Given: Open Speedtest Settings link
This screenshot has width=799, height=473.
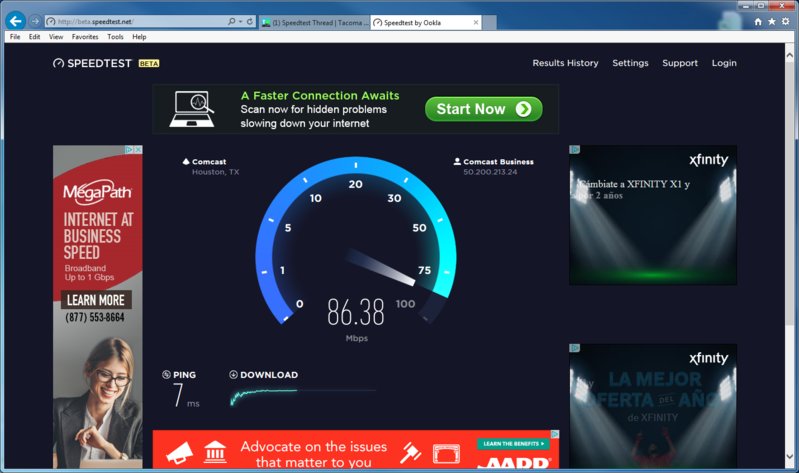Looking at the screenshot, I should 630,63.
